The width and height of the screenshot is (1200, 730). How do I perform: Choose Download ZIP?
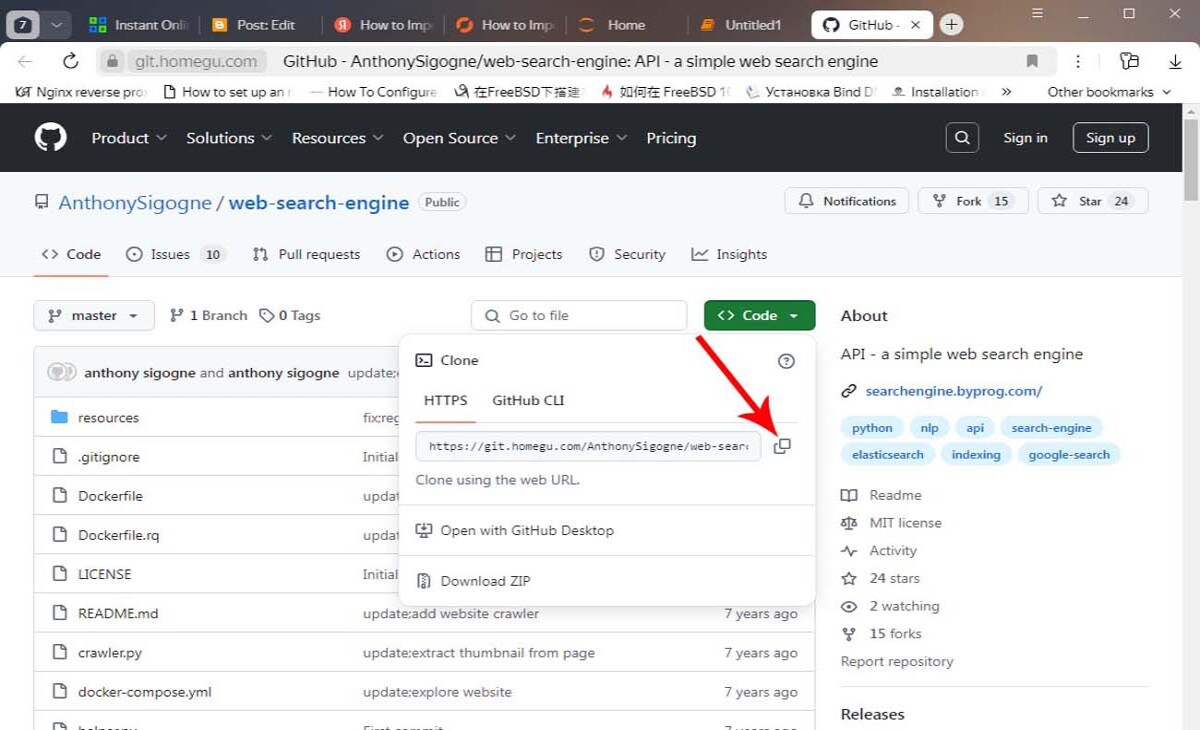point(473,581)
